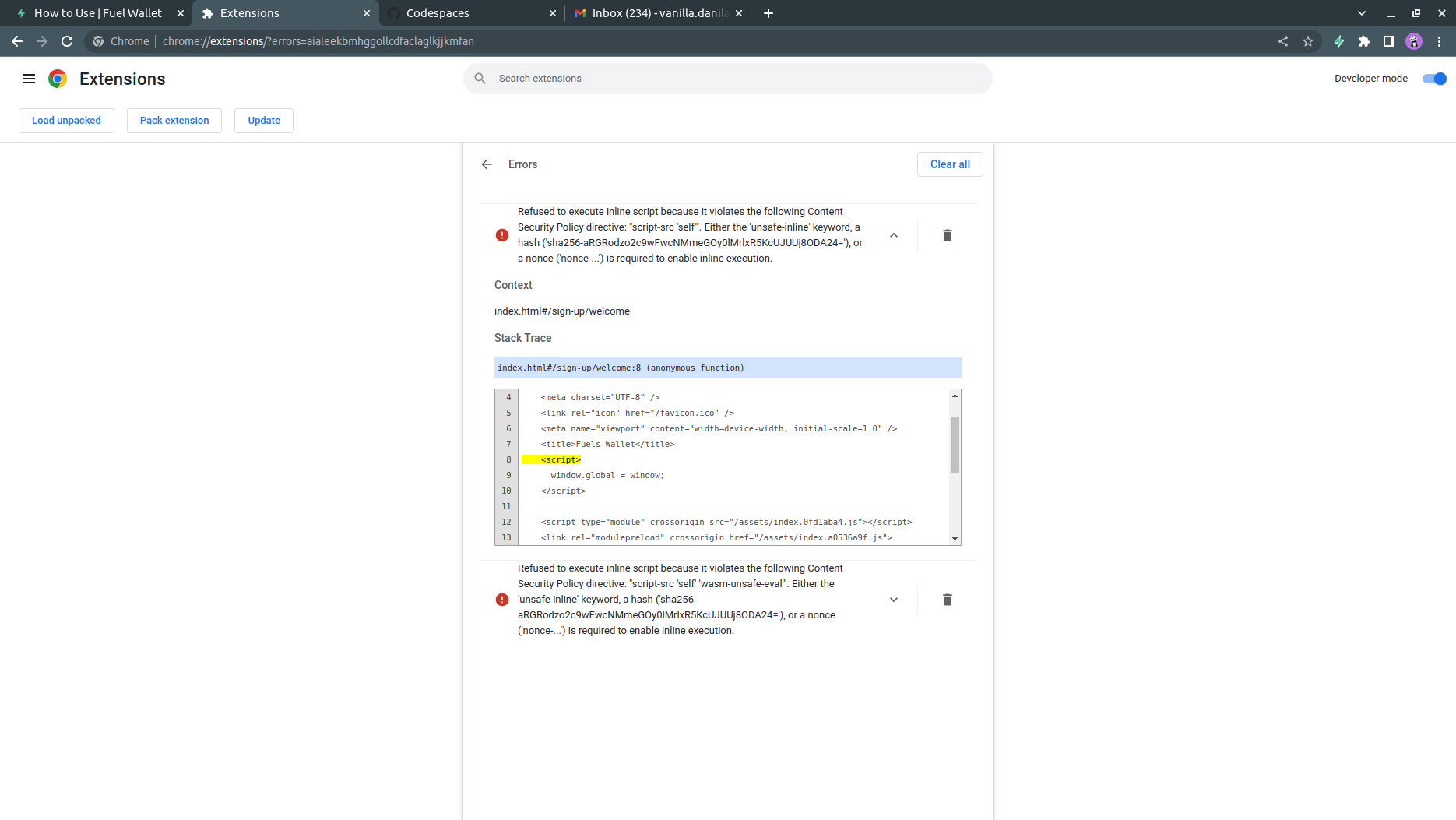
Task: Open the browser profile avatar
Action: (x=1413, y=41)
